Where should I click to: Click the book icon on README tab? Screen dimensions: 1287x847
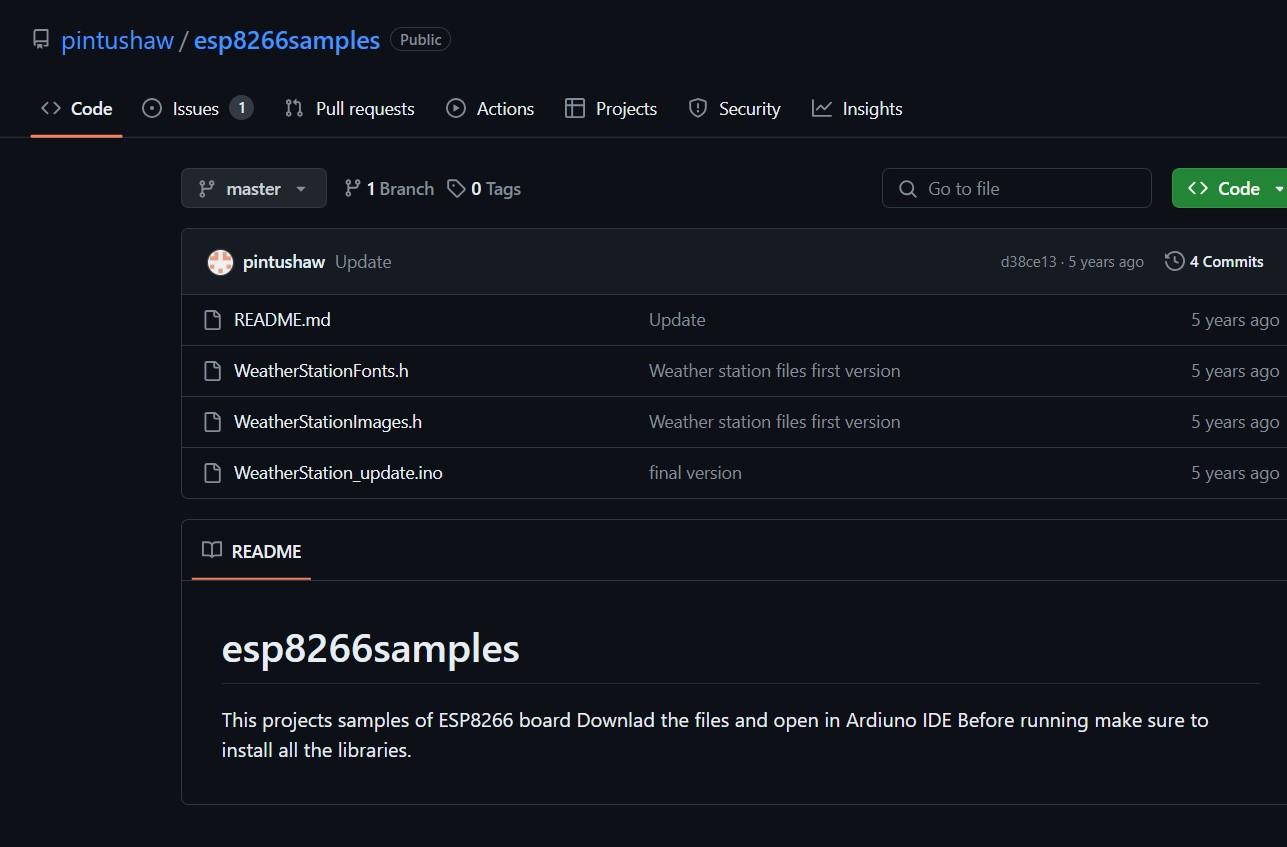211,550
